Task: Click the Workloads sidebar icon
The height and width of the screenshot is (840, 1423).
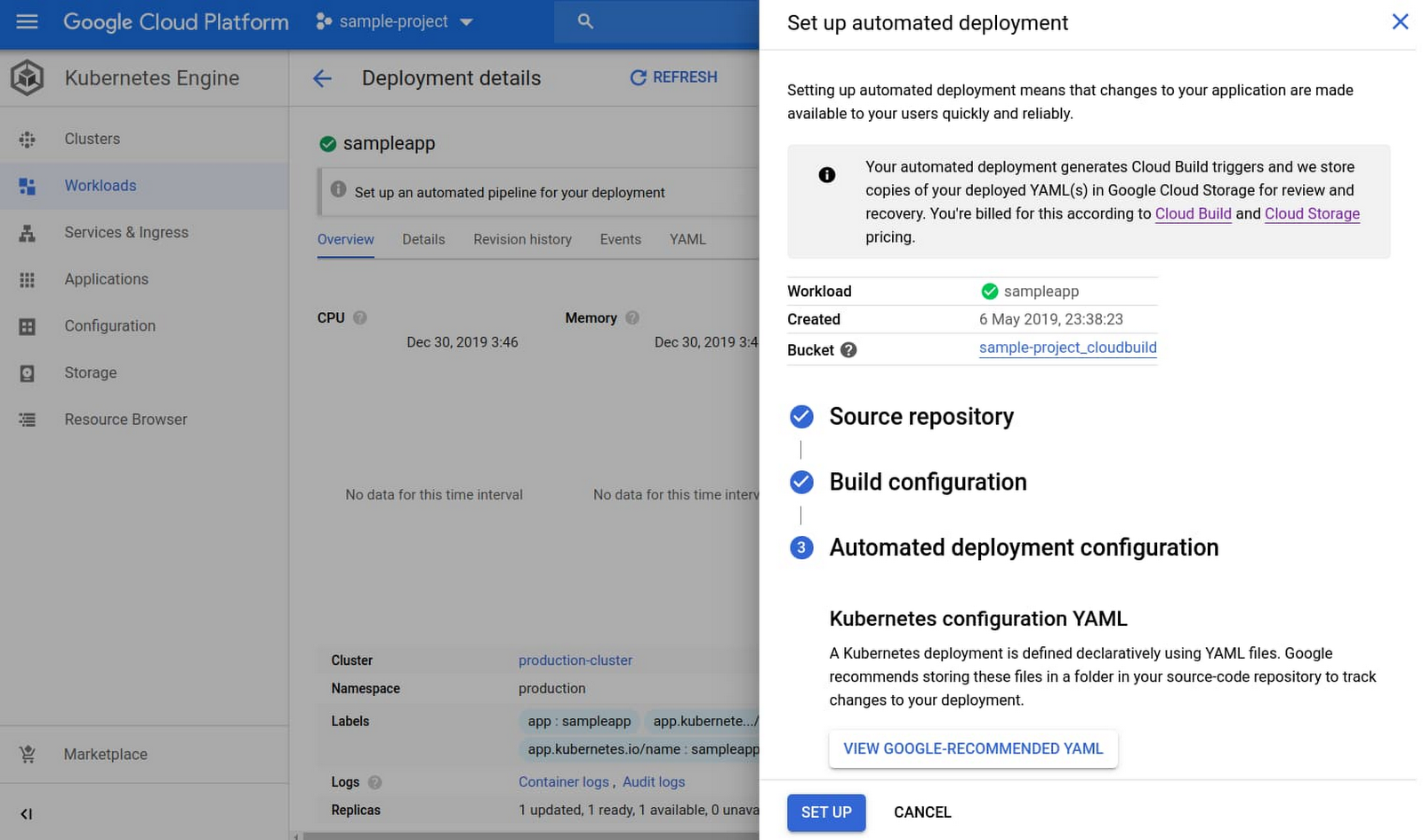Action: [x=28, y=186]
